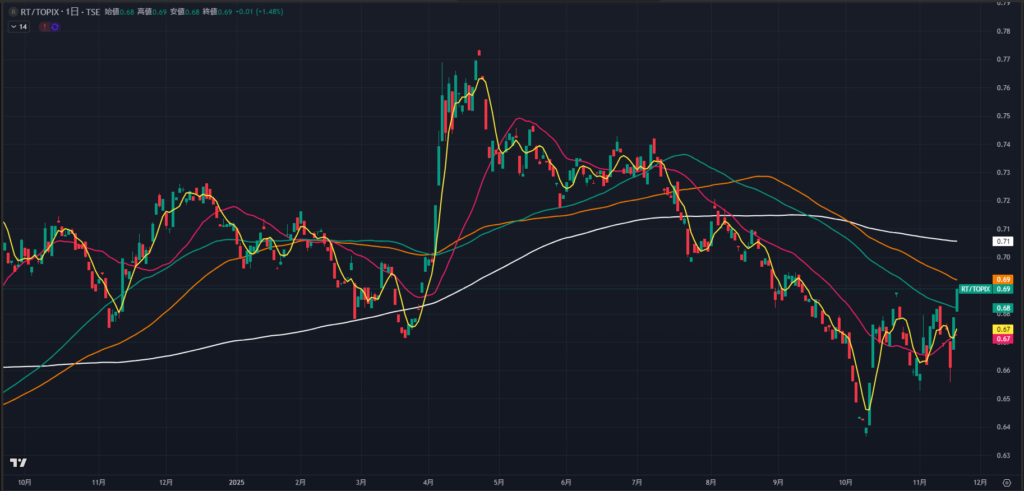Expand the 14 indicators legend
This screenshot has width=1024, height=491.
pos(19,26)
